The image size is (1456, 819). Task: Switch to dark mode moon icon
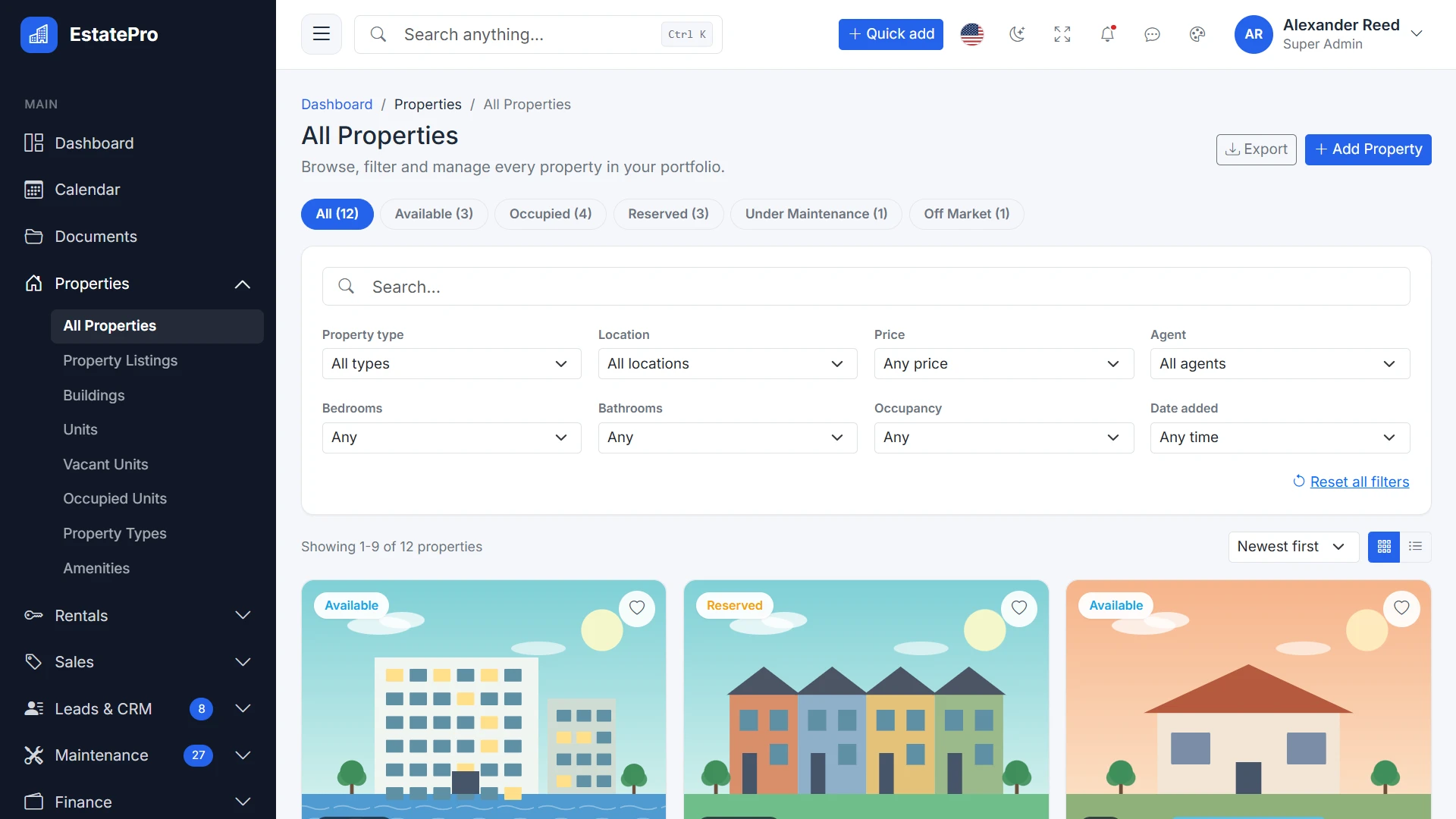click(x=1017, y=34)
